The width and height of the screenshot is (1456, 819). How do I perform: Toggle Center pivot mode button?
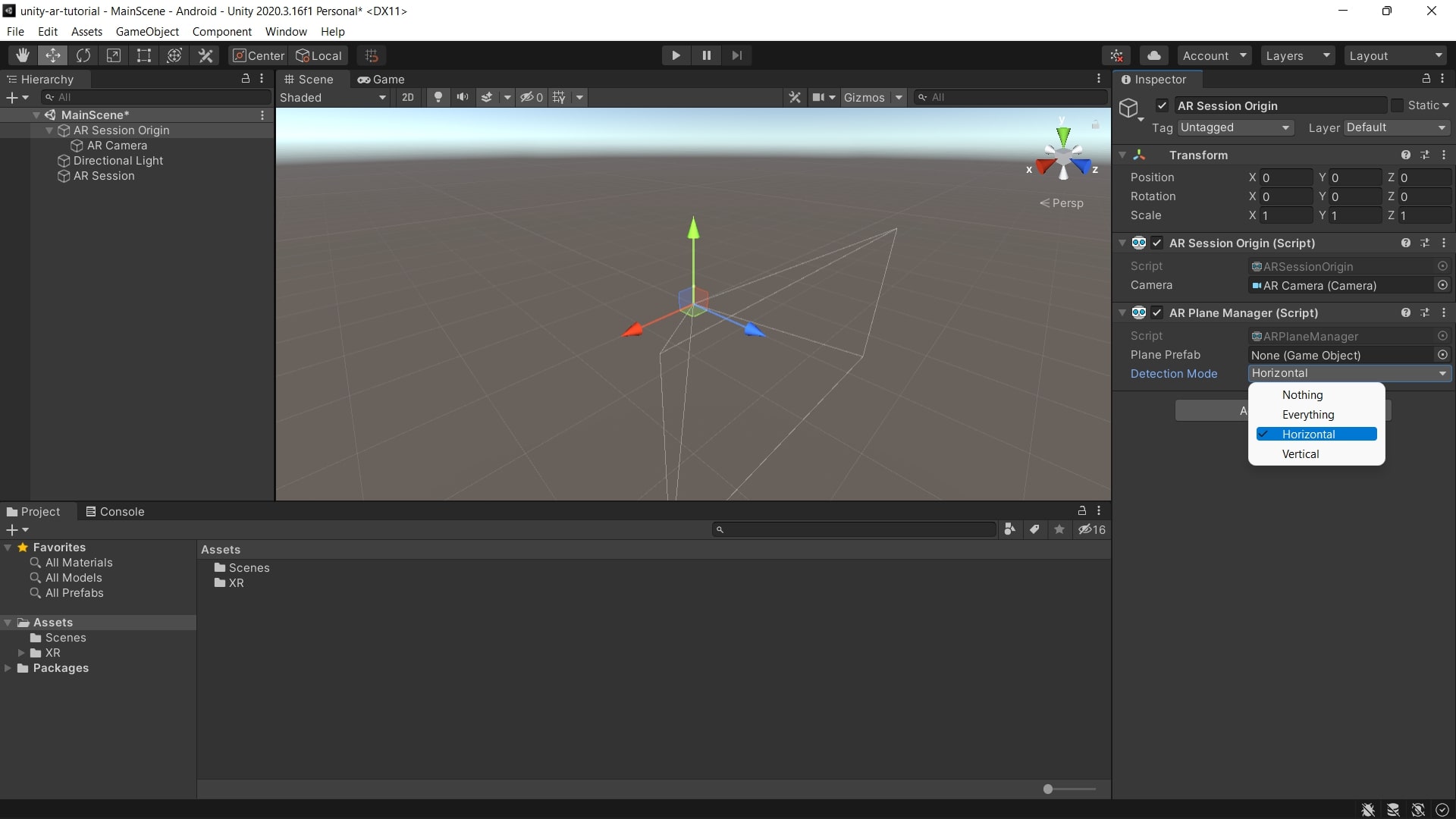tap(259, 55)
